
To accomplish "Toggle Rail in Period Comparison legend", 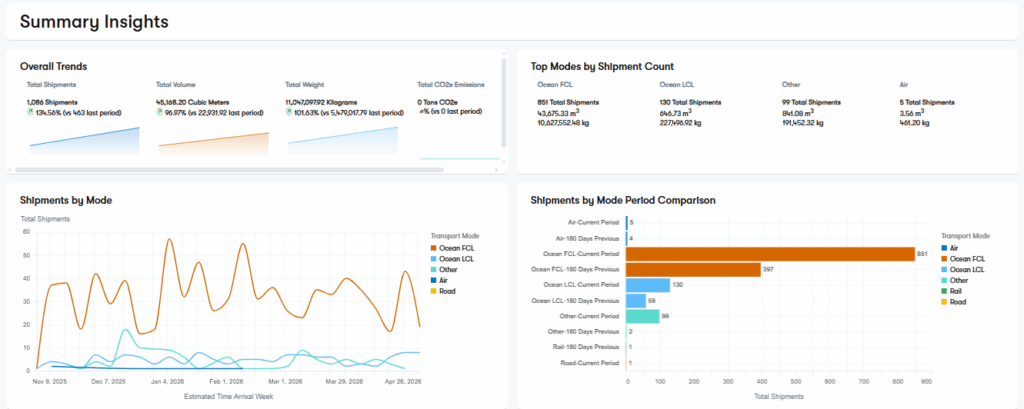I will coord(952,291).
